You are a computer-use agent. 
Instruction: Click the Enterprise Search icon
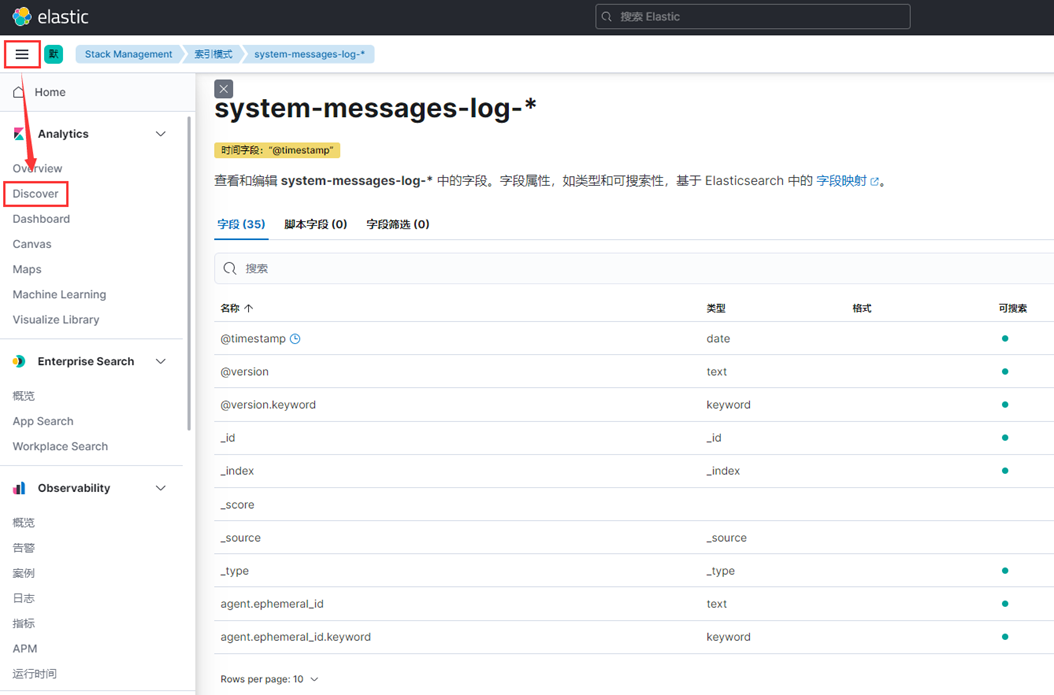(x=19, y=362)
